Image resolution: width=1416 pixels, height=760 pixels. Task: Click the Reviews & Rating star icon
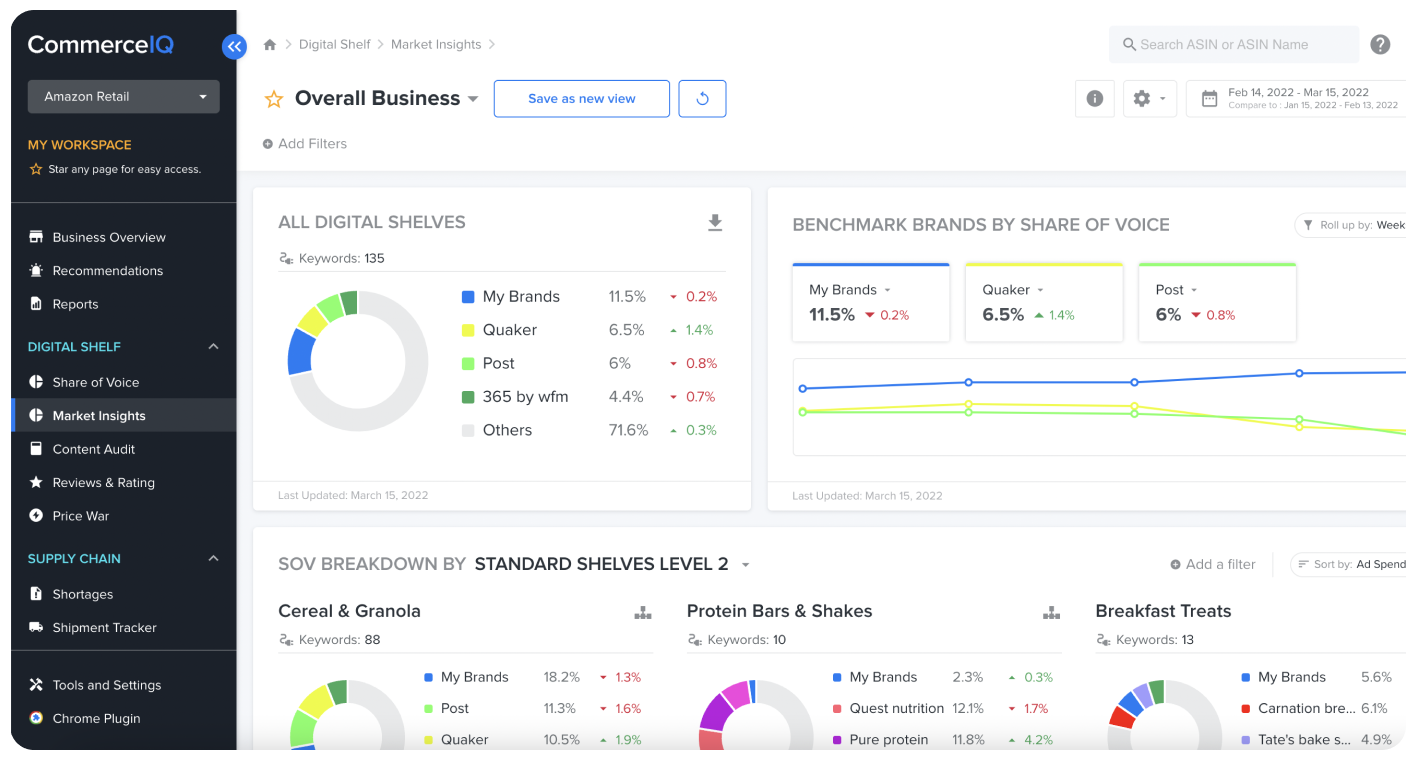pos(36,483)
